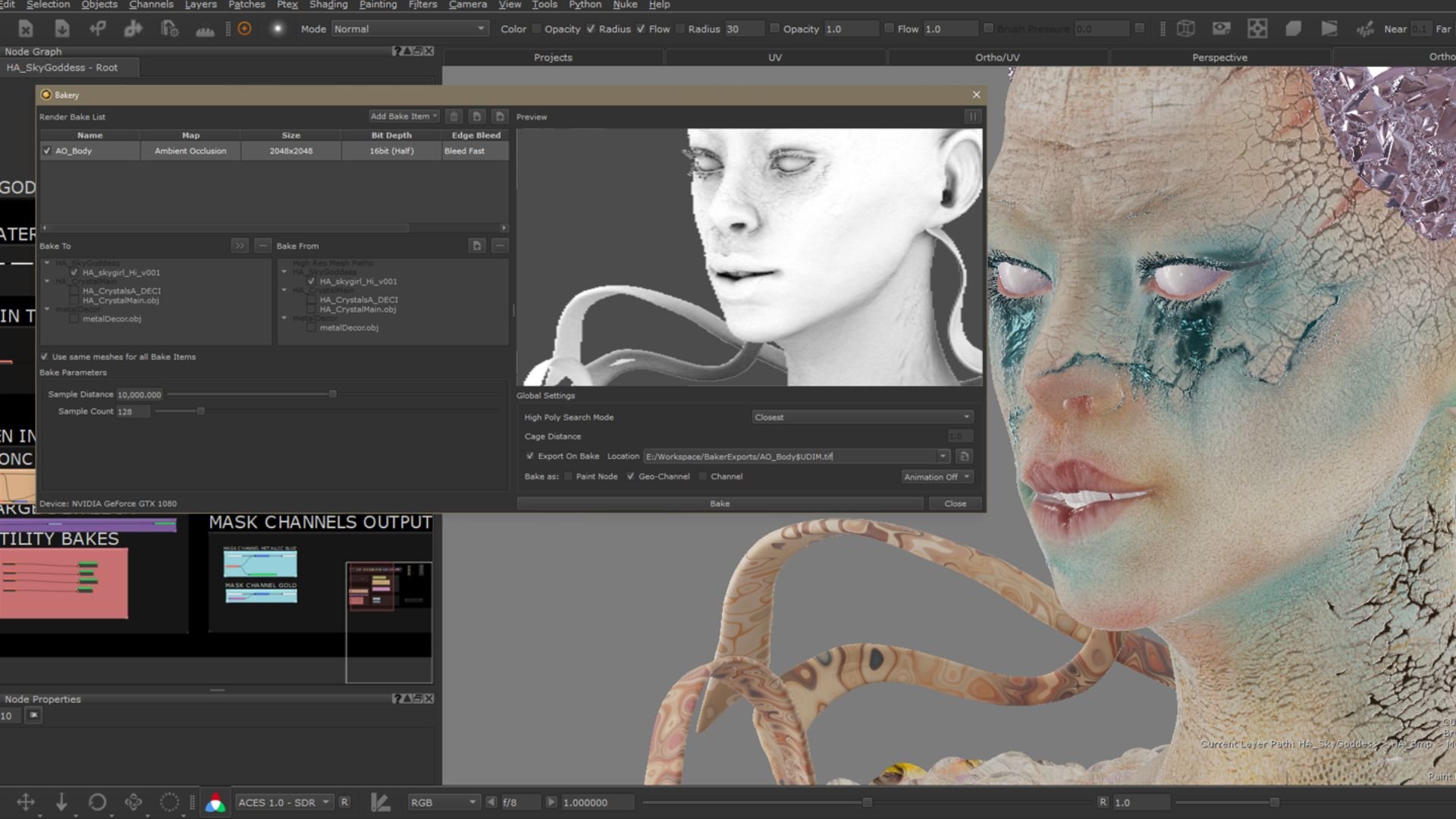Click the brush tip preview icon
This screenshot has width=1456, height=819.
[x=278, y=29]
